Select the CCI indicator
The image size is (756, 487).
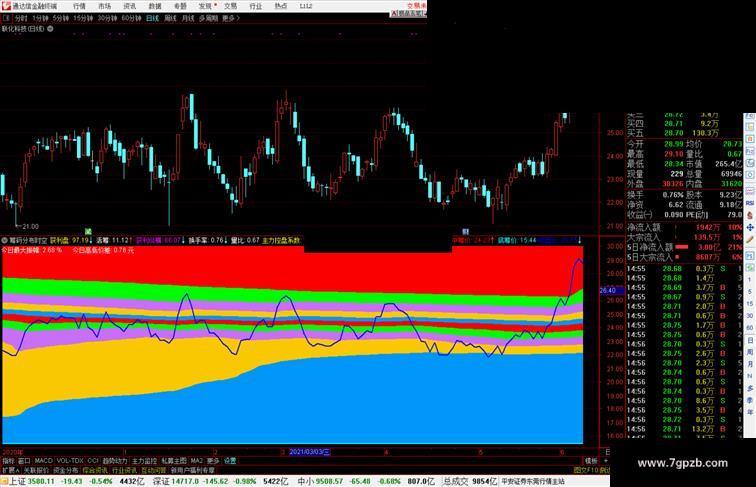click(93, 461)
